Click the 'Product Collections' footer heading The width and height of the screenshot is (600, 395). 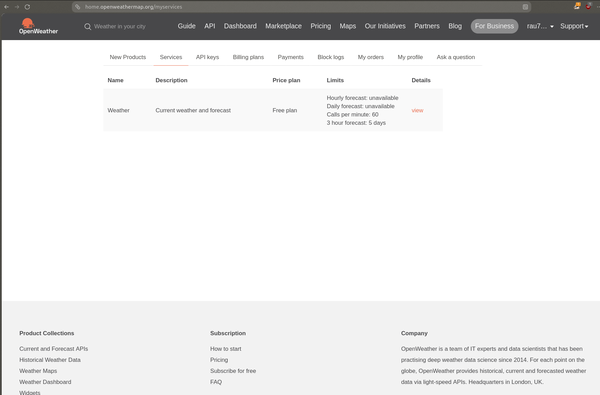[x=47, y=333]
